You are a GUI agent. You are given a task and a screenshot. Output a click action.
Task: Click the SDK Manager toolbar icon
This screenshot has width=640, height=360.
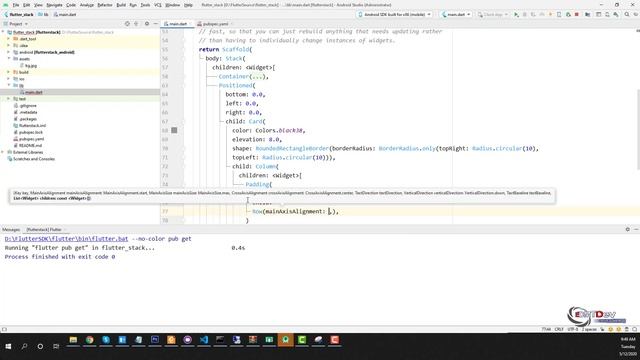(616, 15)
